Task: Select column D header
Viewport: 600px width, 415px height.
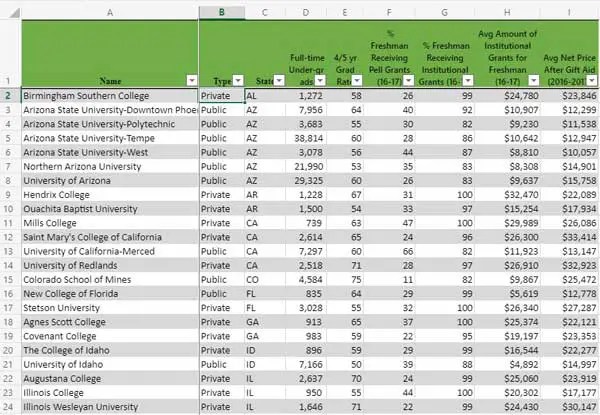Action: coord(306,13)
